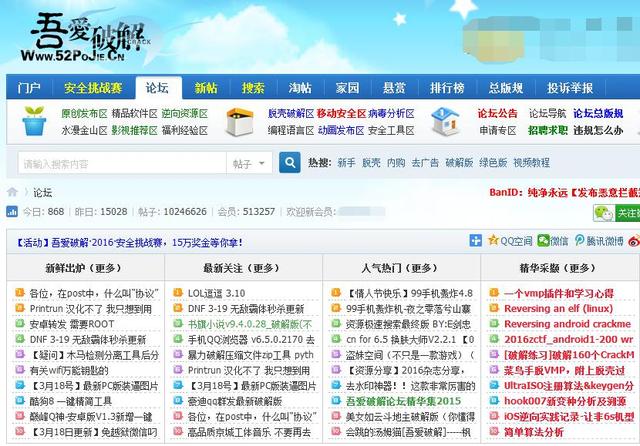Click the blue plus share icon
This screenshot has width=640, height=446.
[476, 240]
